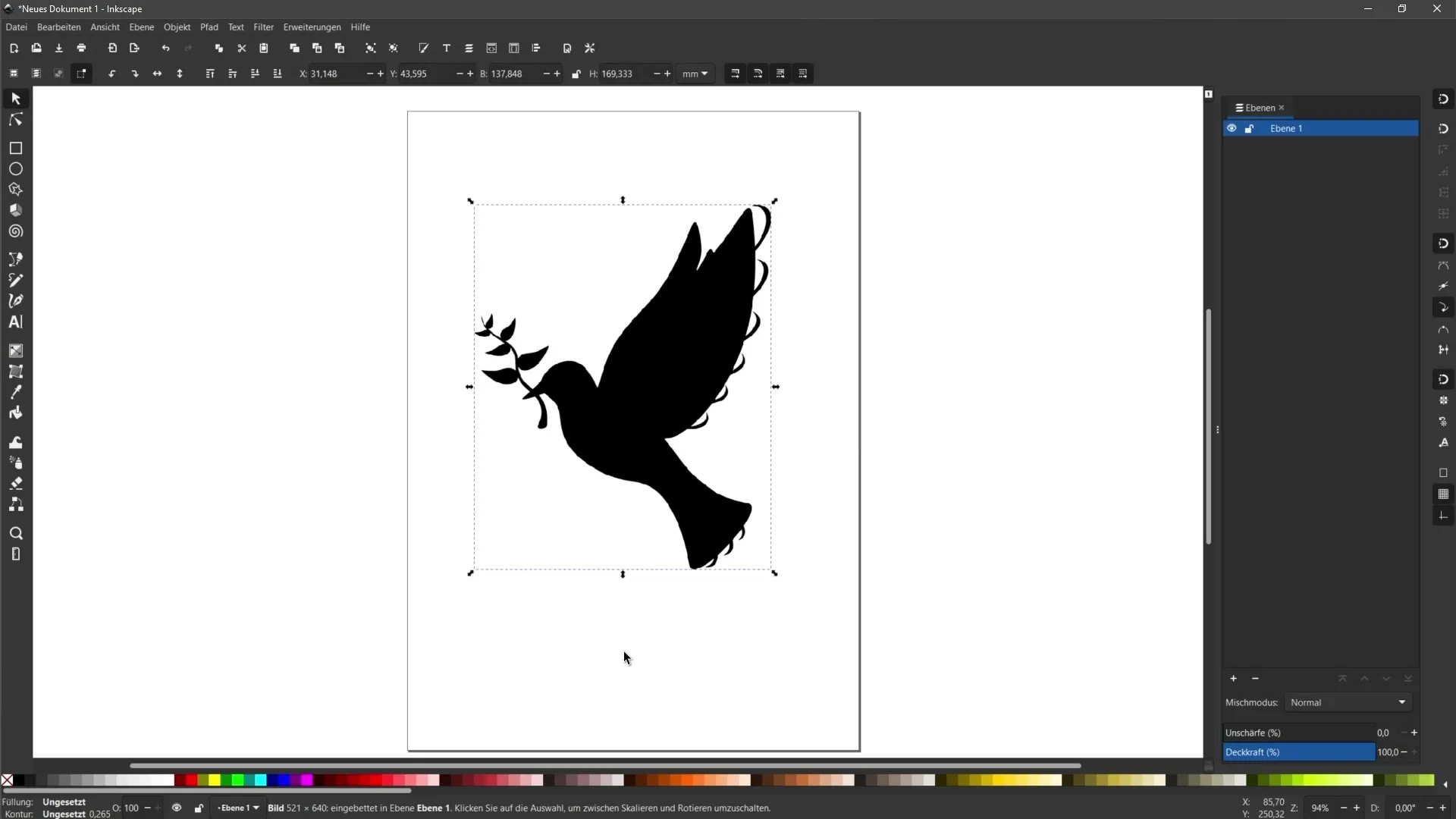This screenshot has width=1456, height=819.
Task: Open the Datei menu
Action: 16,27
